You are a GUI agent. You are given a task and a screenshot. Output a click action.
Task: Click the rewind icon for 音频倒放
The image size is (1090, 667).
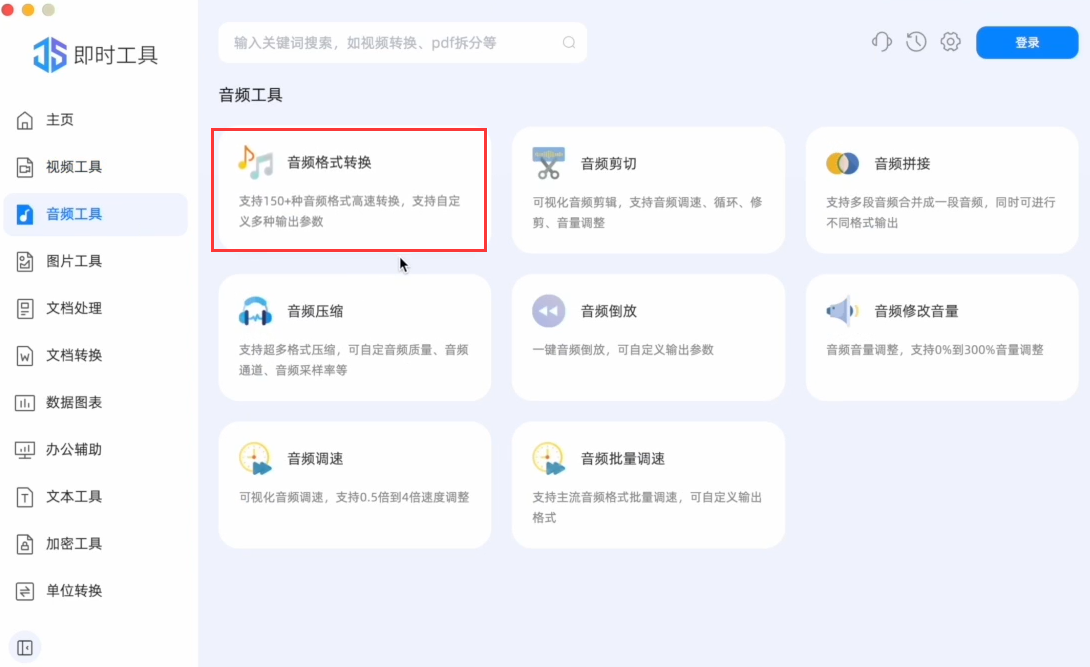pyautogui.click(x=548, y=311)
